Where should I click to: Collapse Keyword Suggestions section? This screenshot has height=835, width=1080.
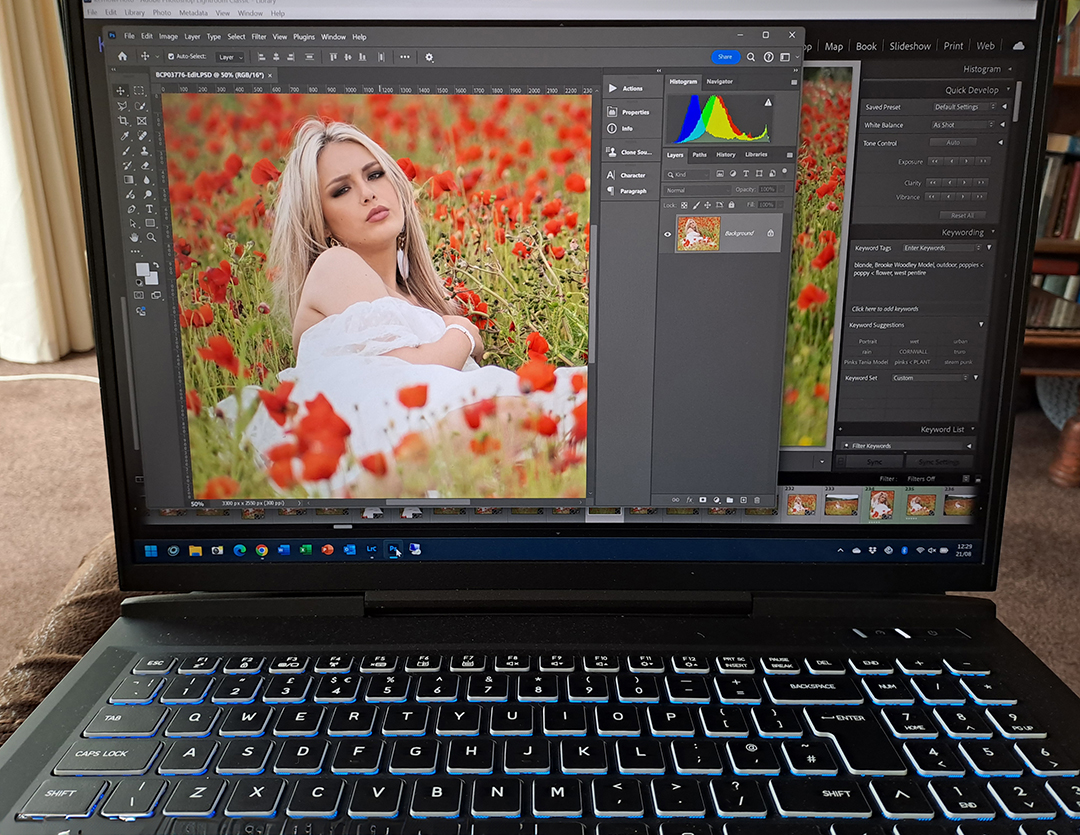coord(982,324)
